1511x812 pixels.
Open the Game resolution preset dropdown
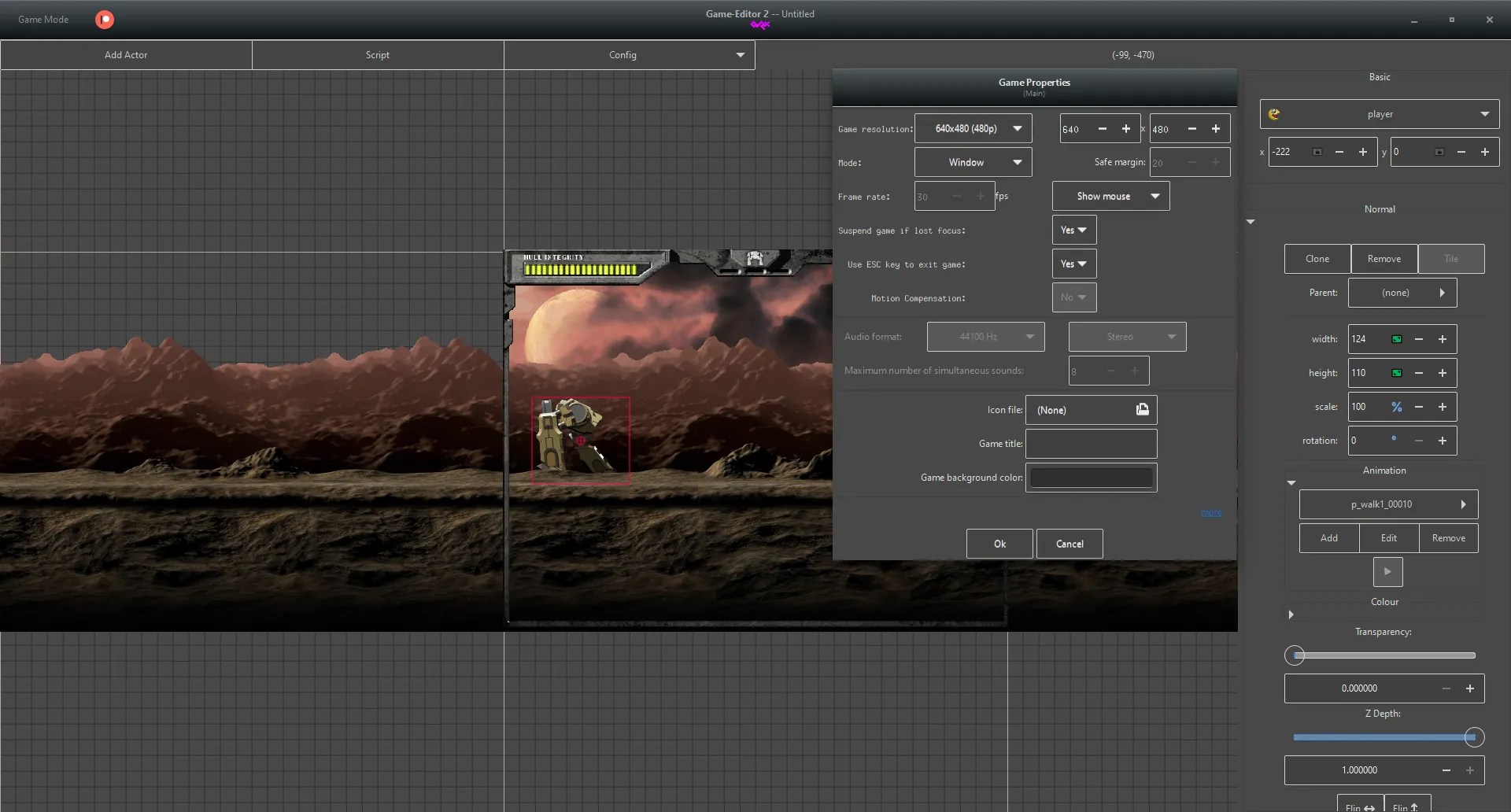pos(973,128)
